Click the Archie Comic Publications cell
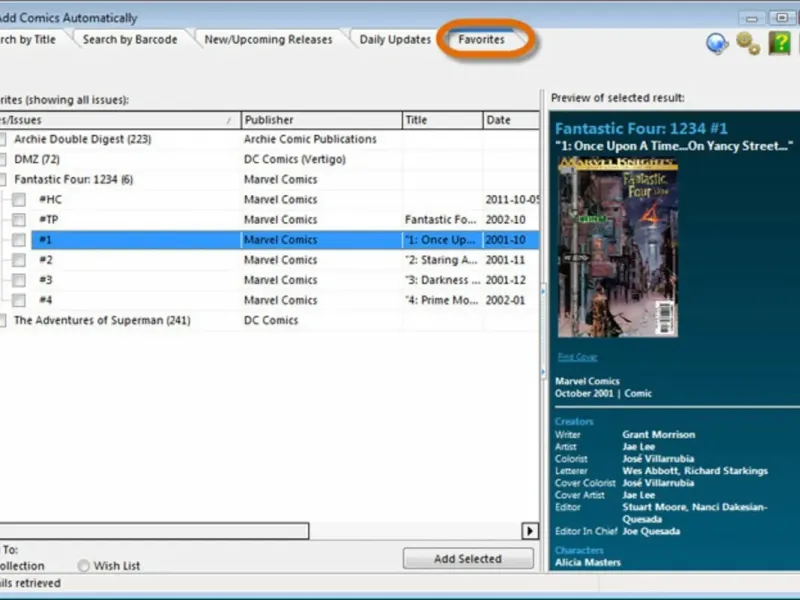This screenshot has width=800, height=600. pos(310,139)
